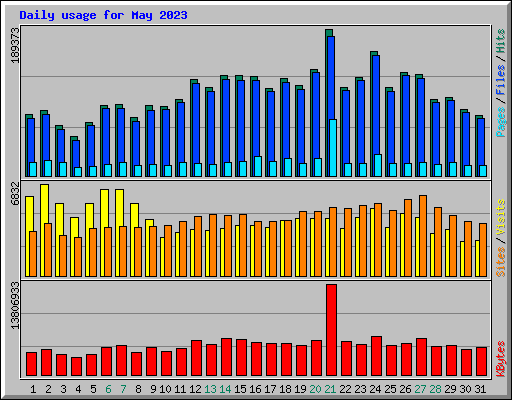Click the green weekend day label 27
Viewport: 512px width, 400px height.
420,389
